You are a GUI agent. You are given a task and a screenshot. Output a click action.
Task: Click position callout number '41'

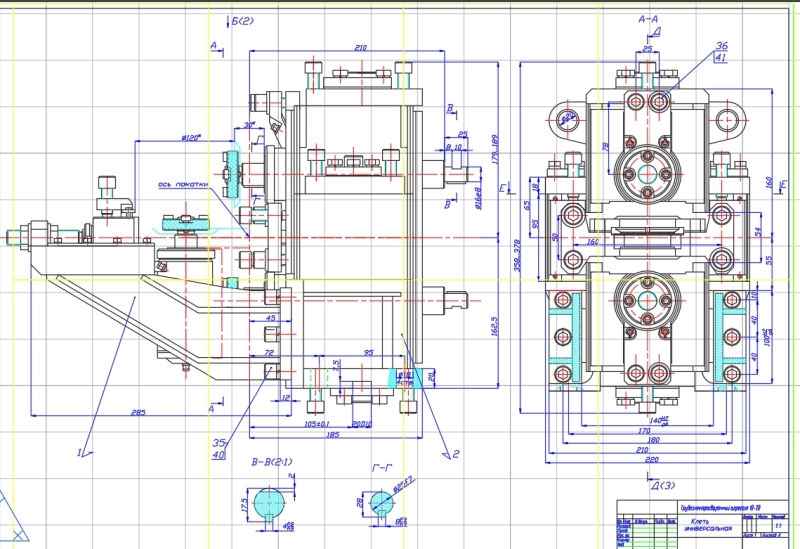(x=720, y=58)
